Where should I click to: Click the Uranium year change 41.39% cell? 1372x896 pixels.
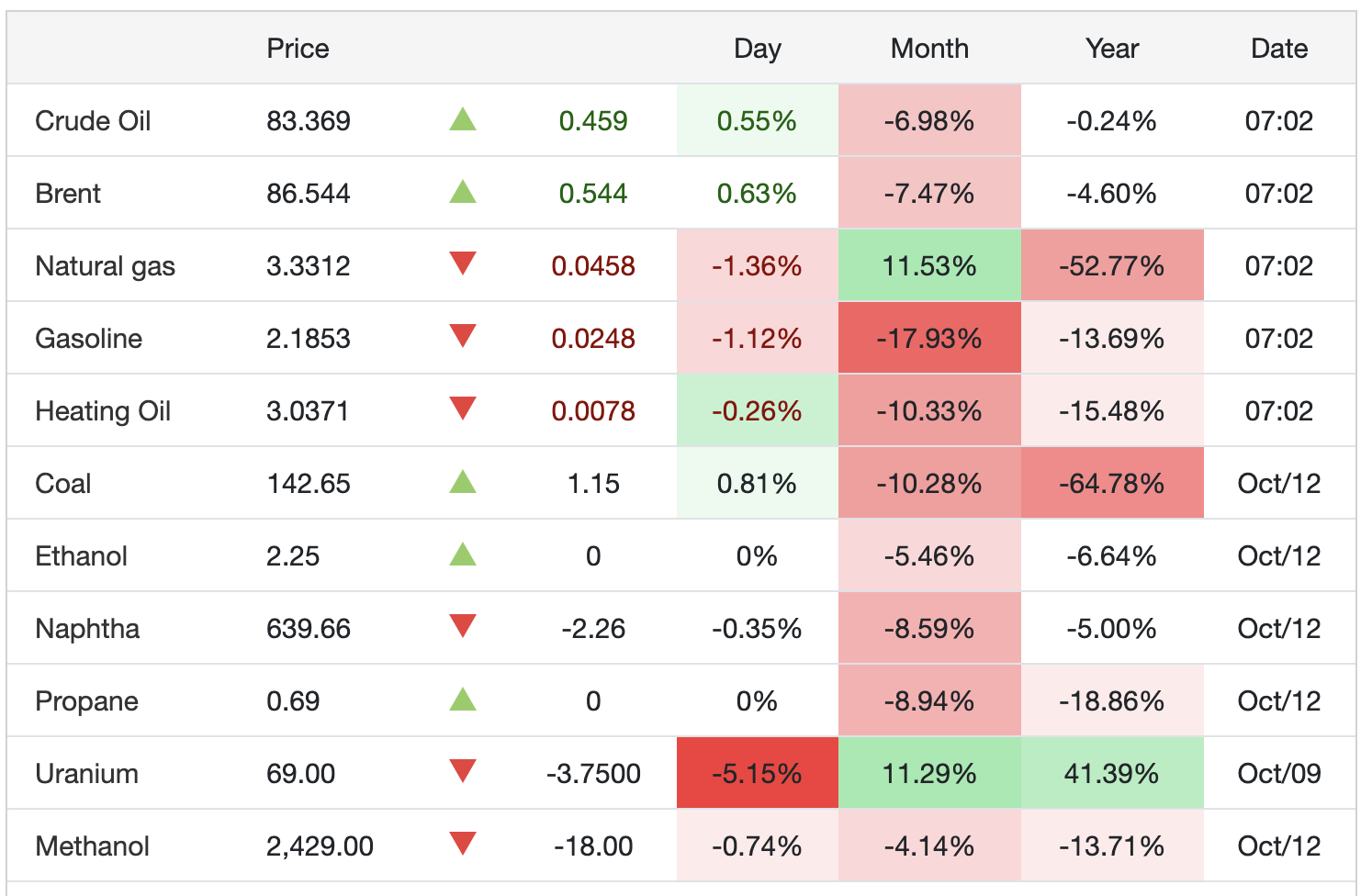coord(1112,773)
